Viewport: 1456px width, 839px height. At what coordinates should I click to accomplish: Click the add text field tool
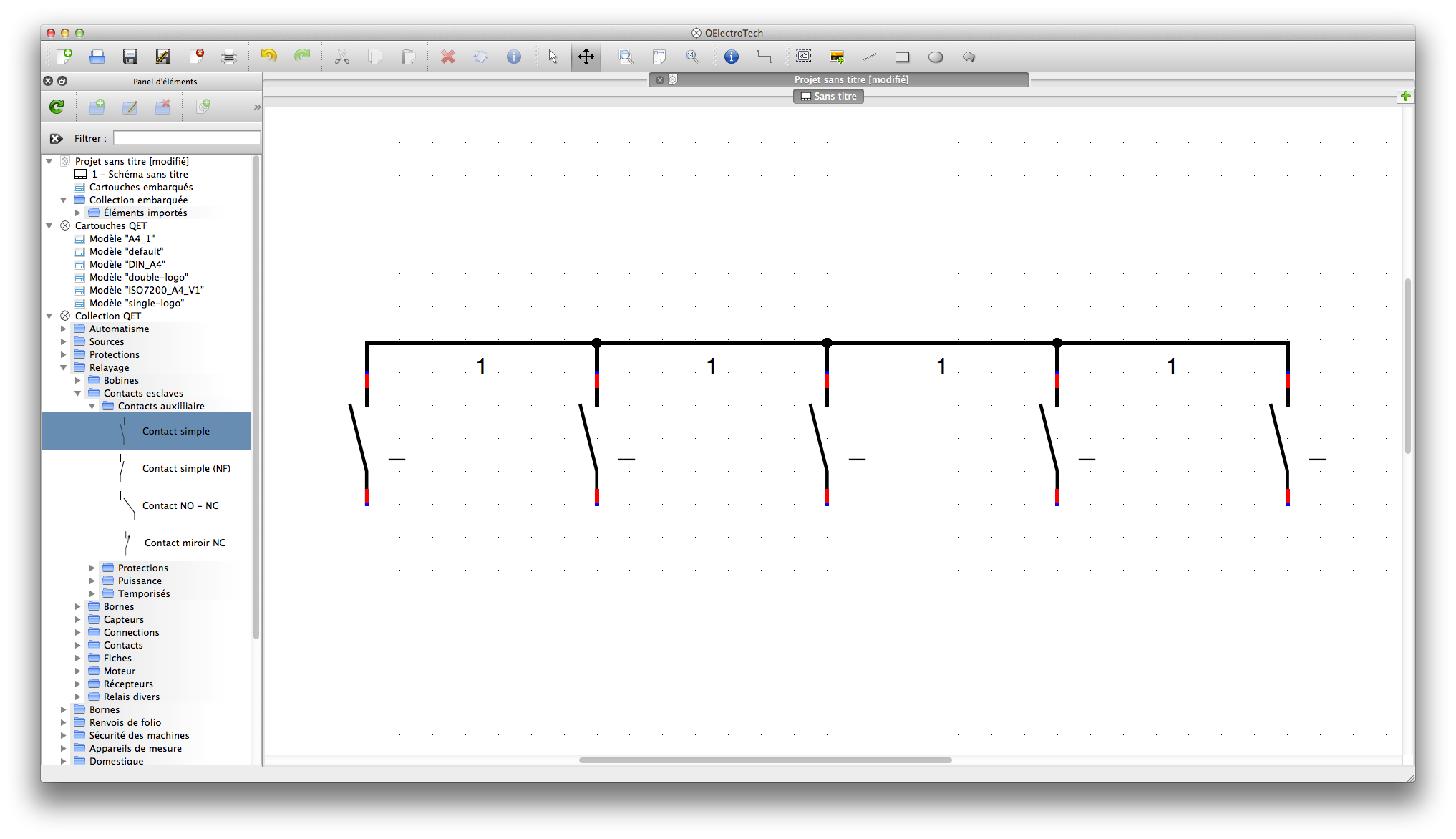pyautogui.click(x=804, y=56)
